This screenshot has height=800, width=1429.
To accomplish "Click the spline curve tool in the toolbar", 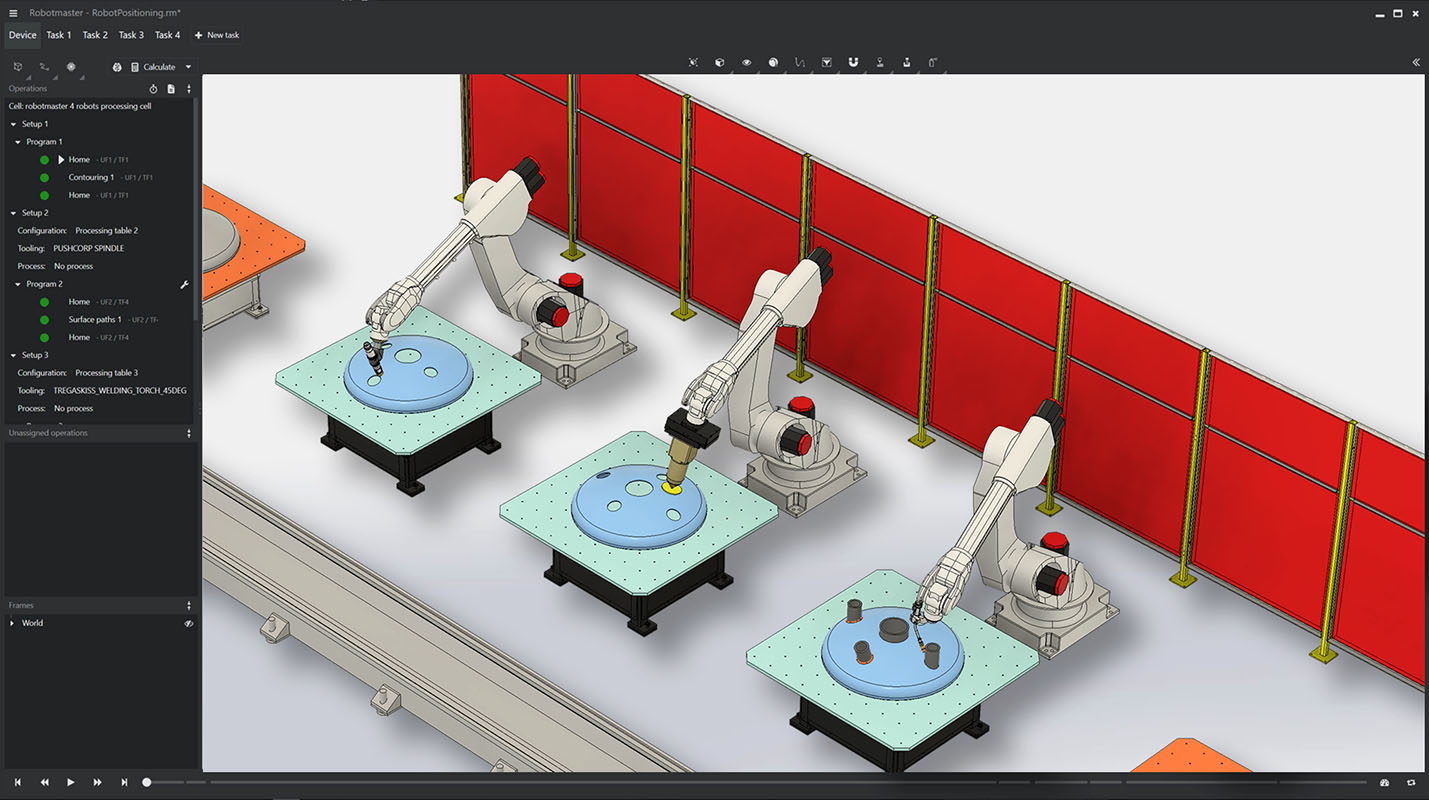I will [800, 62].
